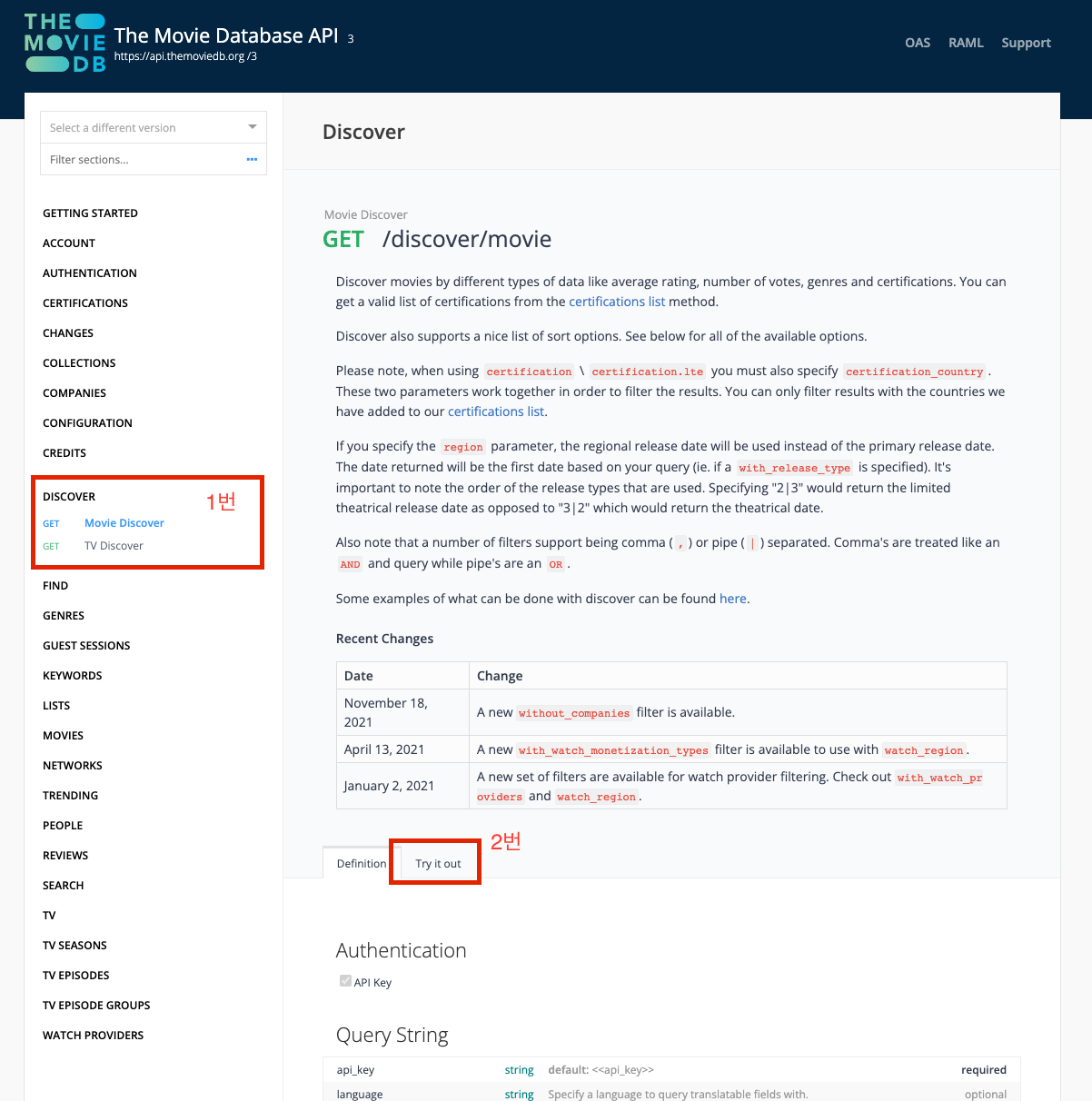
Task: Expand the Getting Started section
Action: pyautogui.click(x=90, y=213)
